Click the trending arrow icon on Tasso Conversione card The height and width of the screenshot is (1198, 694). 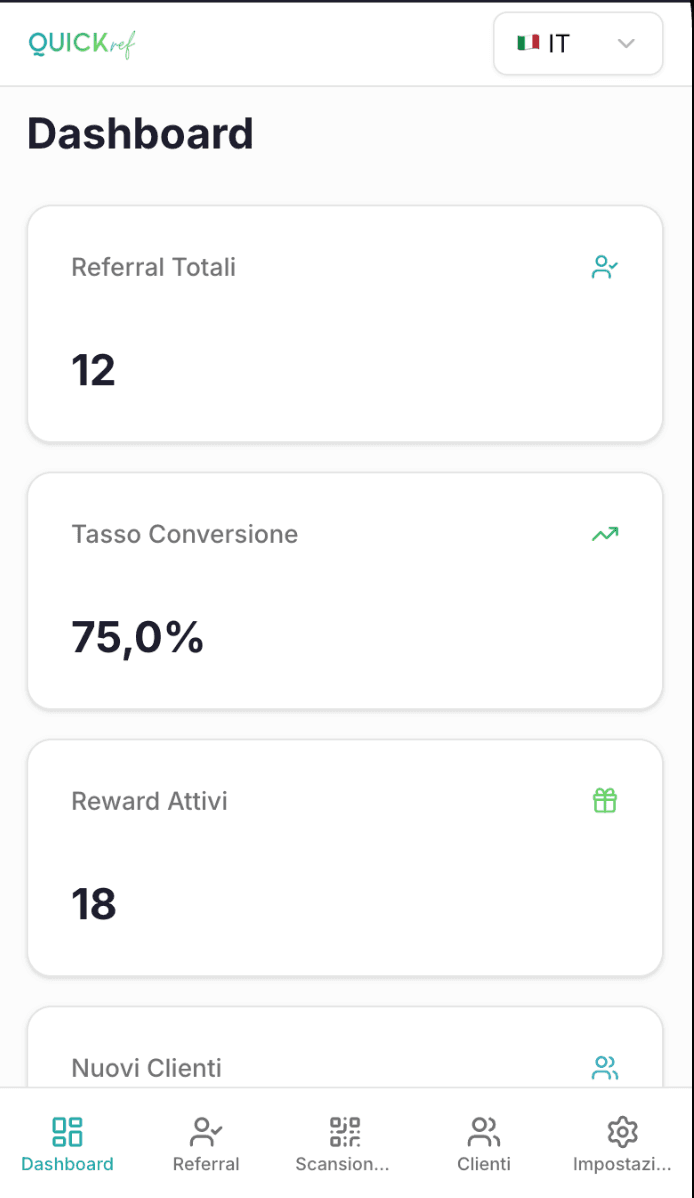tap(604, 534)
